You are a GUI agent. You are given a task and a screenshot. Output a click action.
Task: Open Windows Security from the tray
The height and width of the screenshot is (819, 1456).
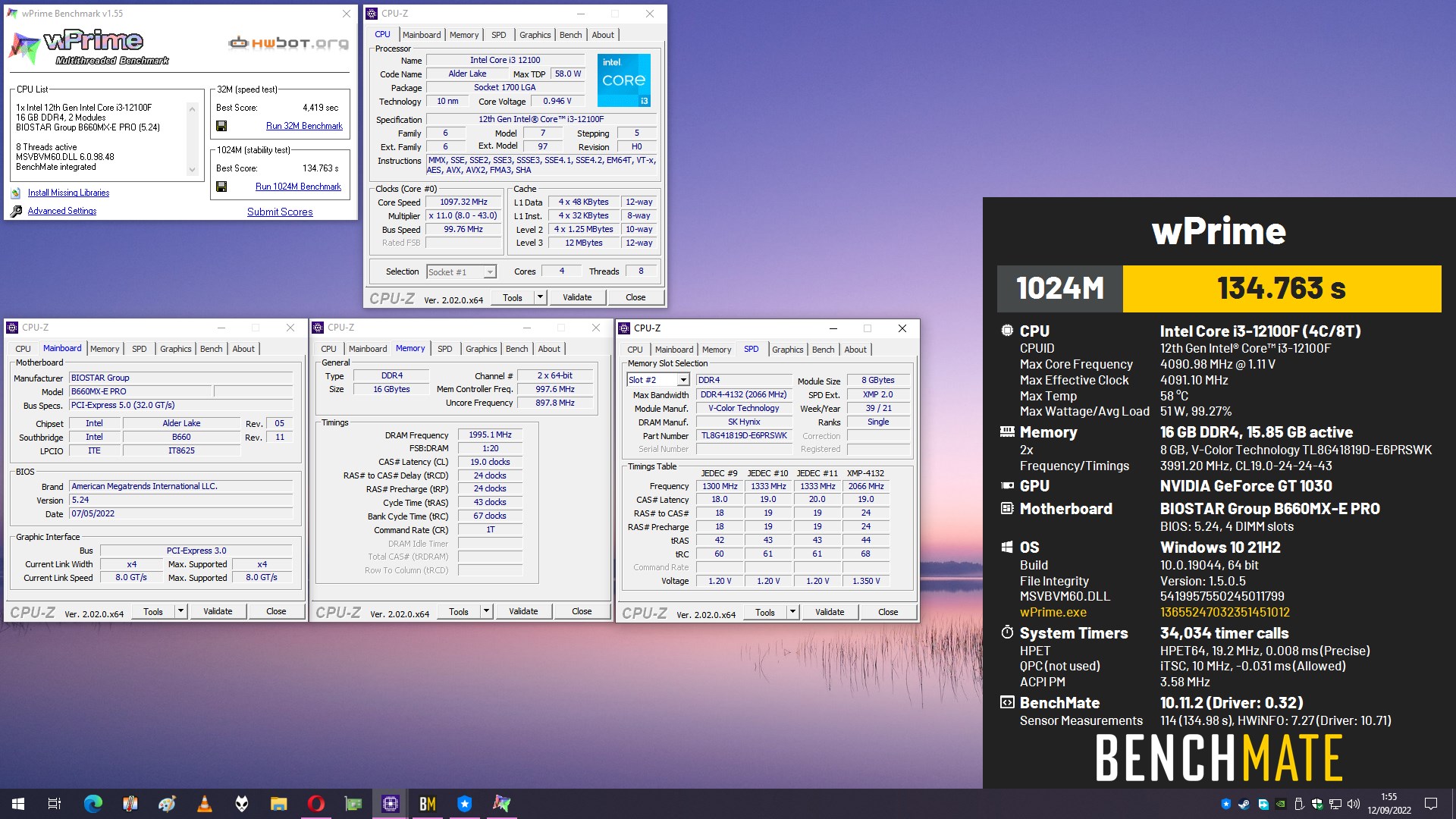(1317, 805)
